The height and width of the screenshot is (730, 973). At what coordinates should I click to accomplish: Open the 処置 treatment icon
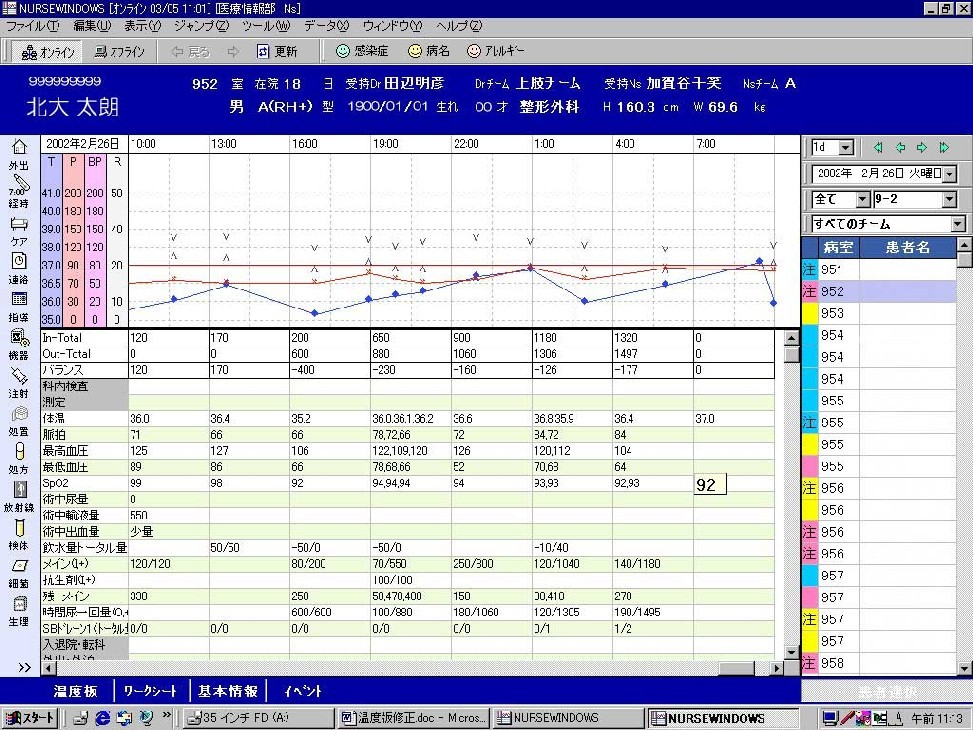click(x=19, y=413)
